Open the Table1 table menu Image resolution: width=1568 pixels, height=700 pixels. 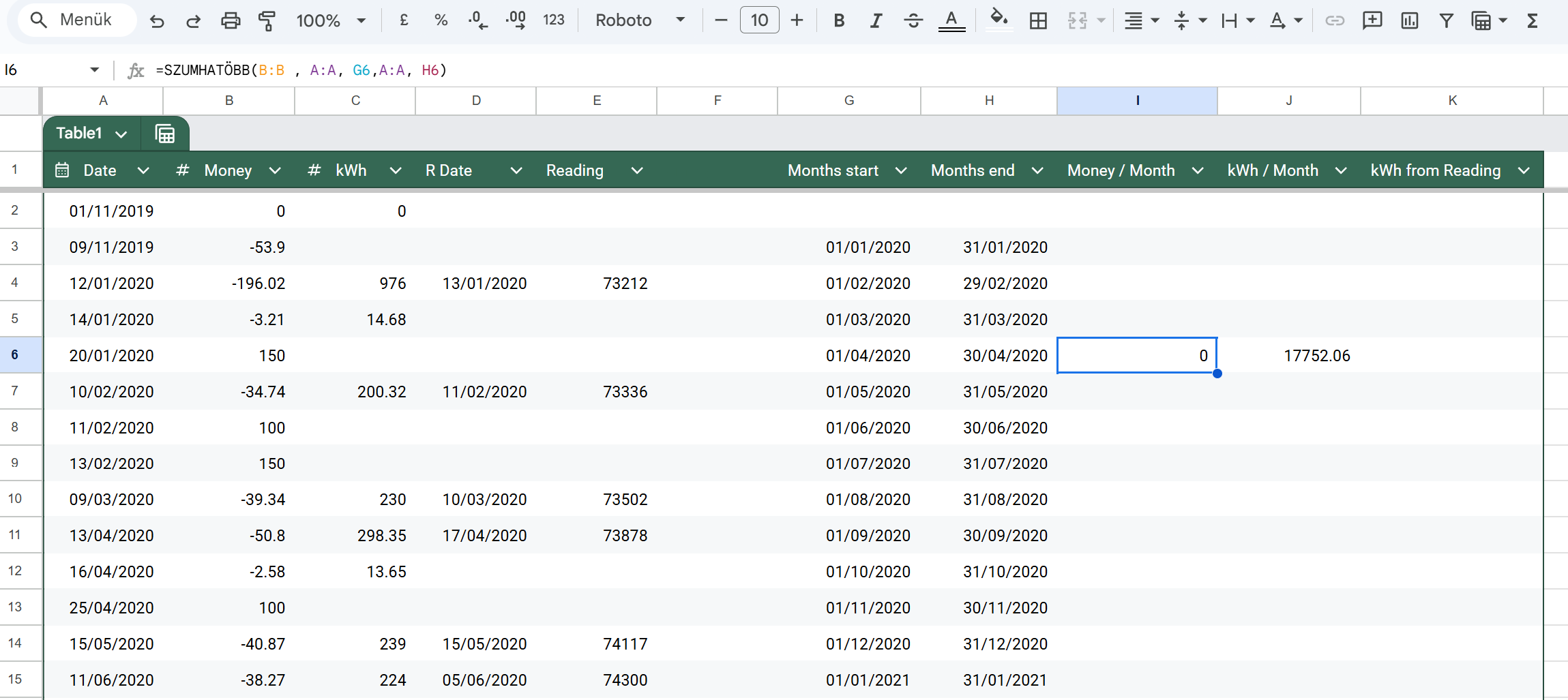[x=91, y=134]
